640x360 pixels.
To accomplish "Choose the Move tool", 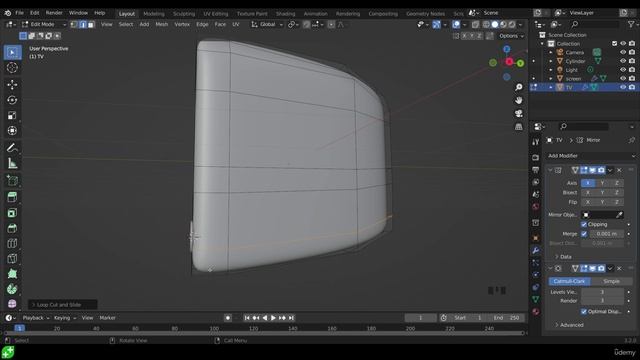I will pos(12,84).
